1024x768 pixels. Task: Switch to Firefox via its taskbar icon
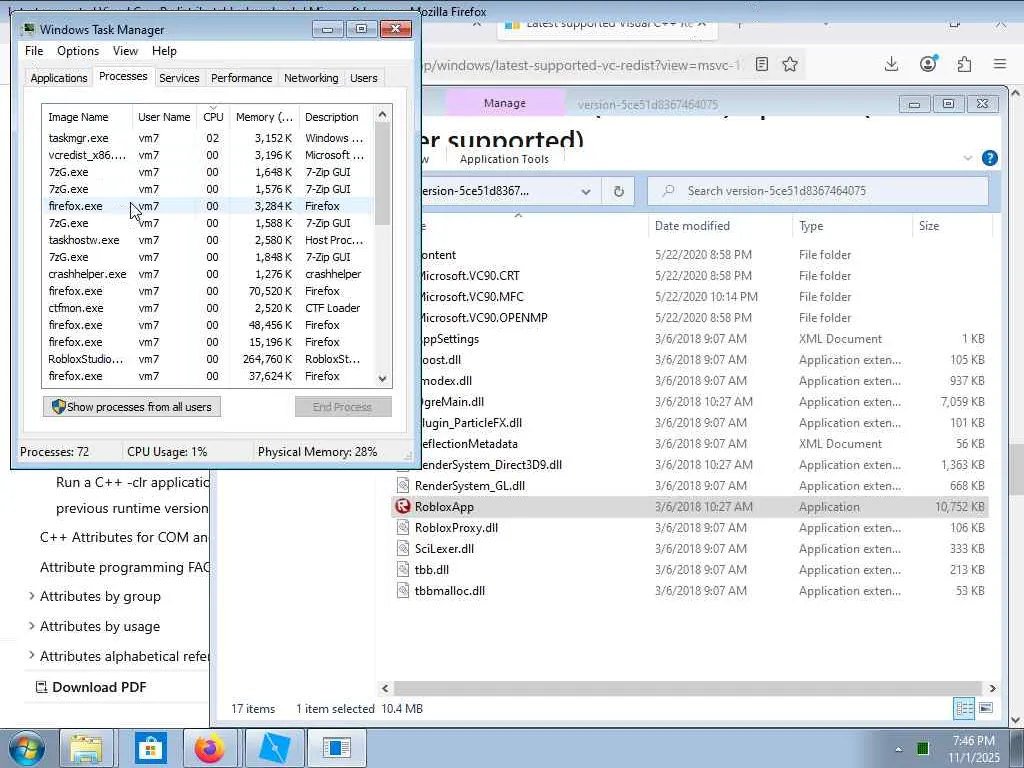(210, 748)
